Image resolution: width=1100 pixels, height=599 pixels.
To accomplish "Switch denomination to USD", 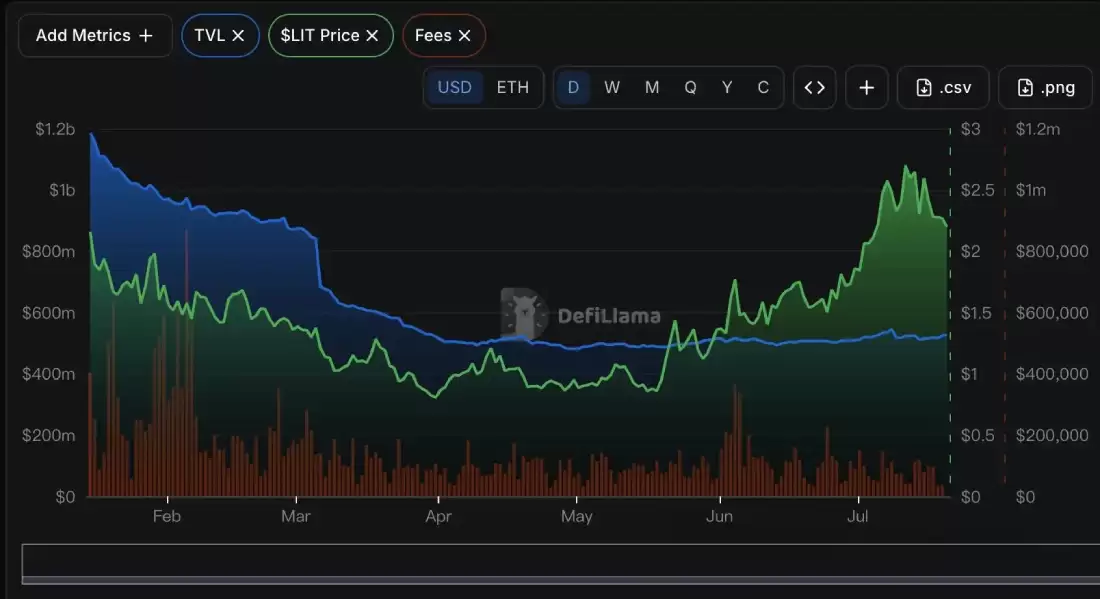I will click(x=454, y=88).
